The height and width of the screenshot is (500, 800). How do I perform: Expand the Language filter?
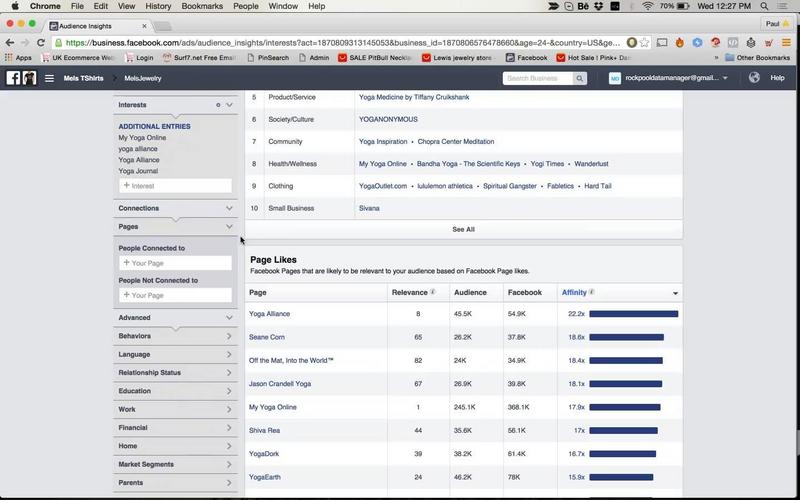176,354
